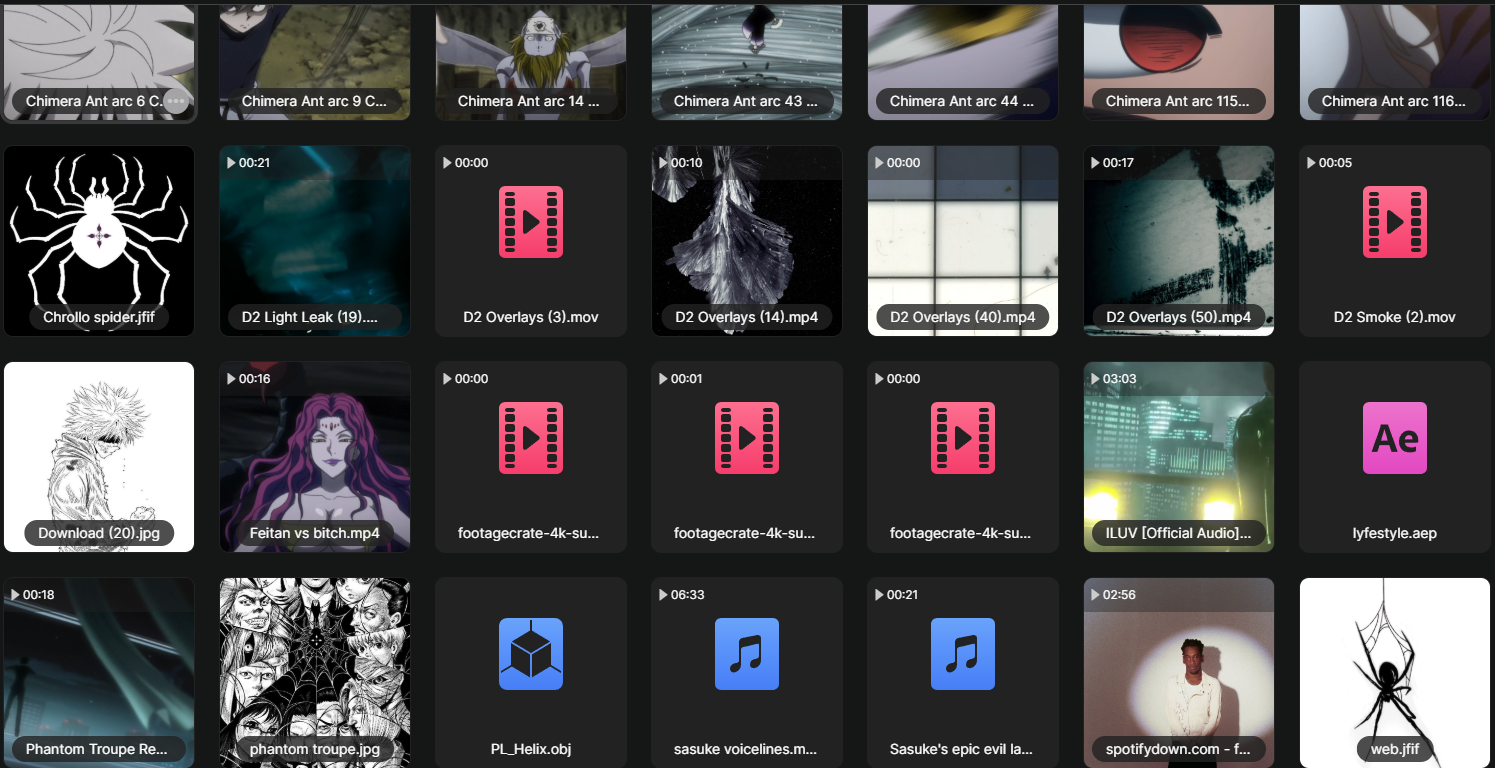Select the Phantom Troupe Re... video thumbnail

(99, 673)
